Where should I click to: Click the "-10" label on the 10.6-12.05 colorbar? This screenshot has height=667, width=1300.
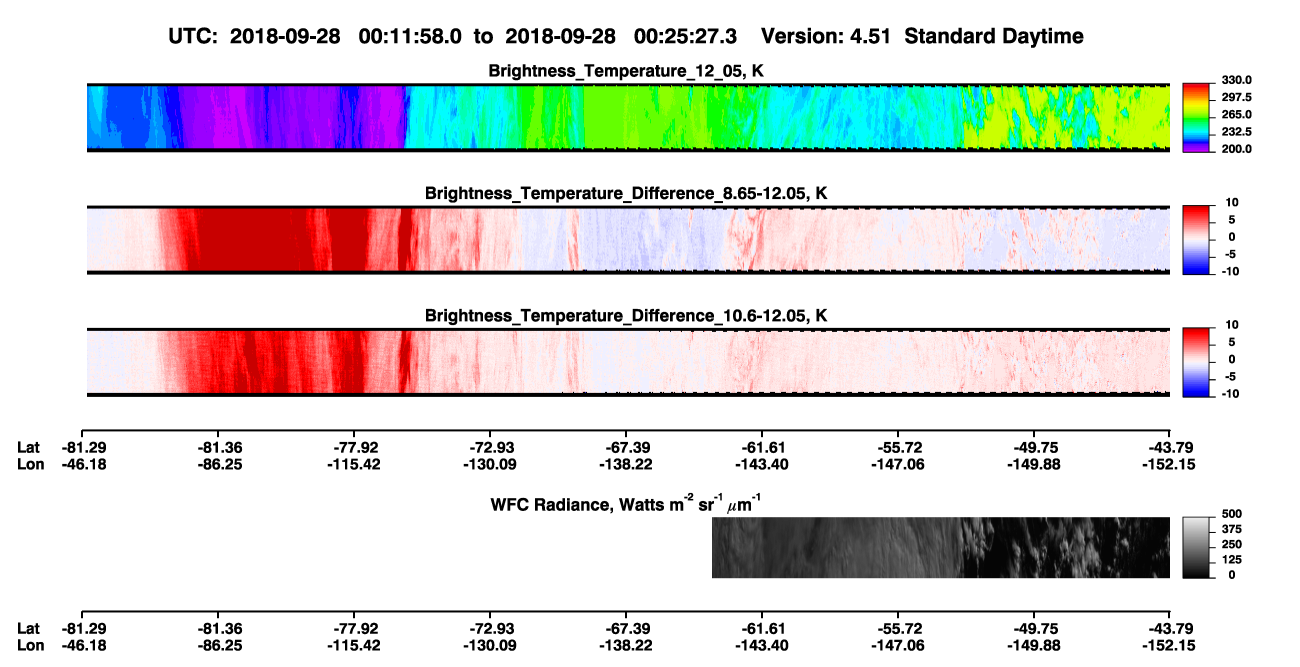coord(1229,394)
